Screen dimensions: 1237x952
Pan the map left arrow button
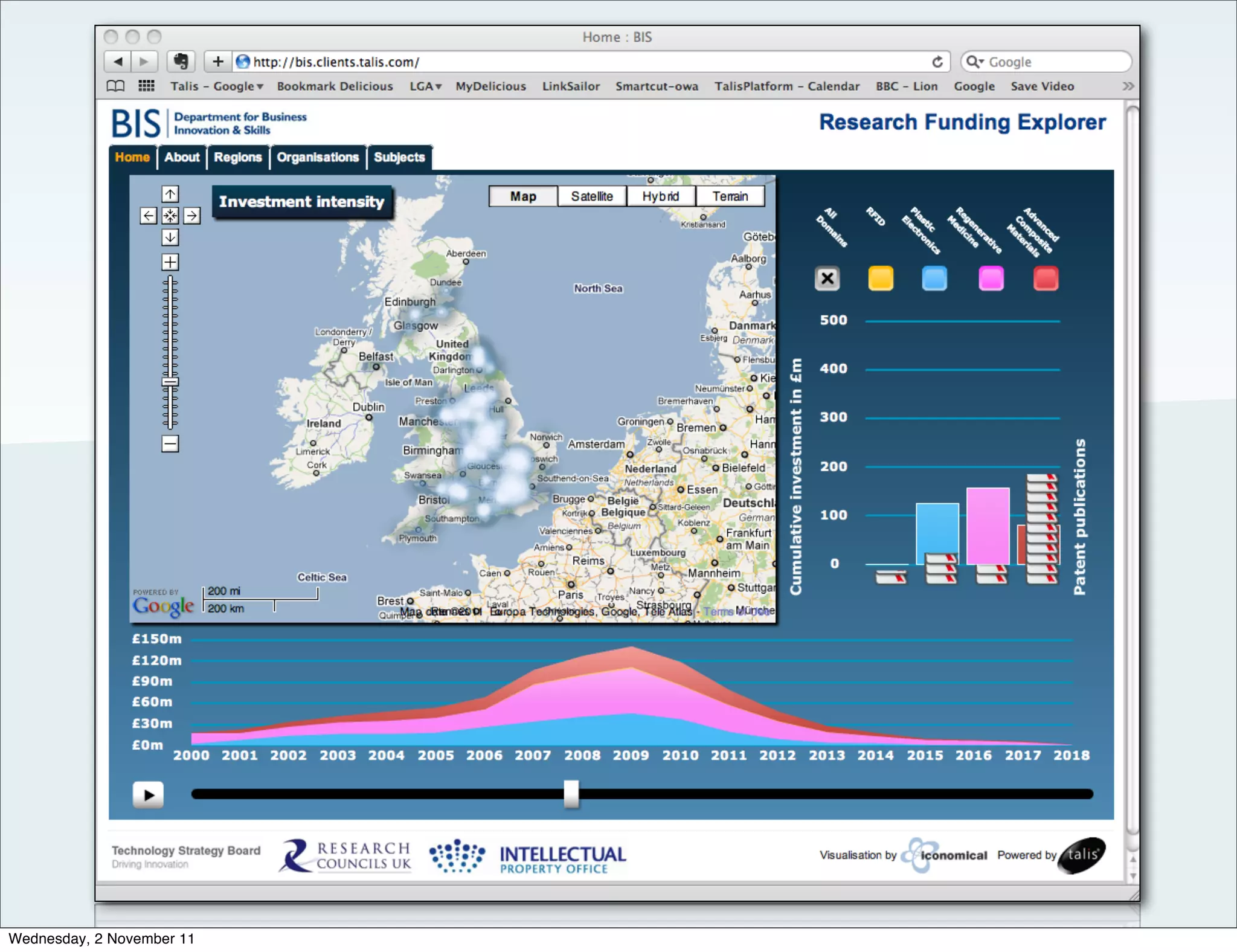(x=148, y=216)
